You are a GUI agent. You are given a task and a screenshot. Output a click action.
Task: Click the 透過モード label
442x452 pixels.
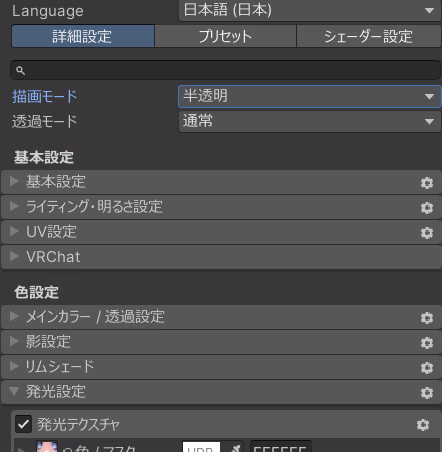click(45, 122)
